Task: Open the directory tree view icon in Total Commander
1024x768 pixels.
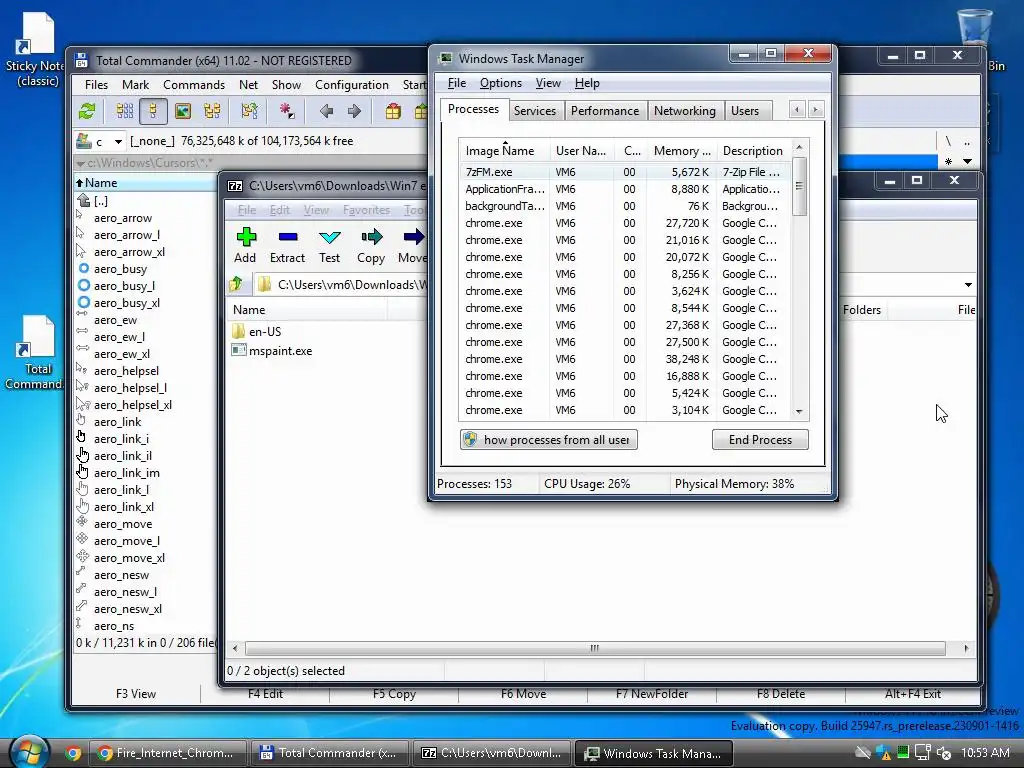Action: pos(212,111)
